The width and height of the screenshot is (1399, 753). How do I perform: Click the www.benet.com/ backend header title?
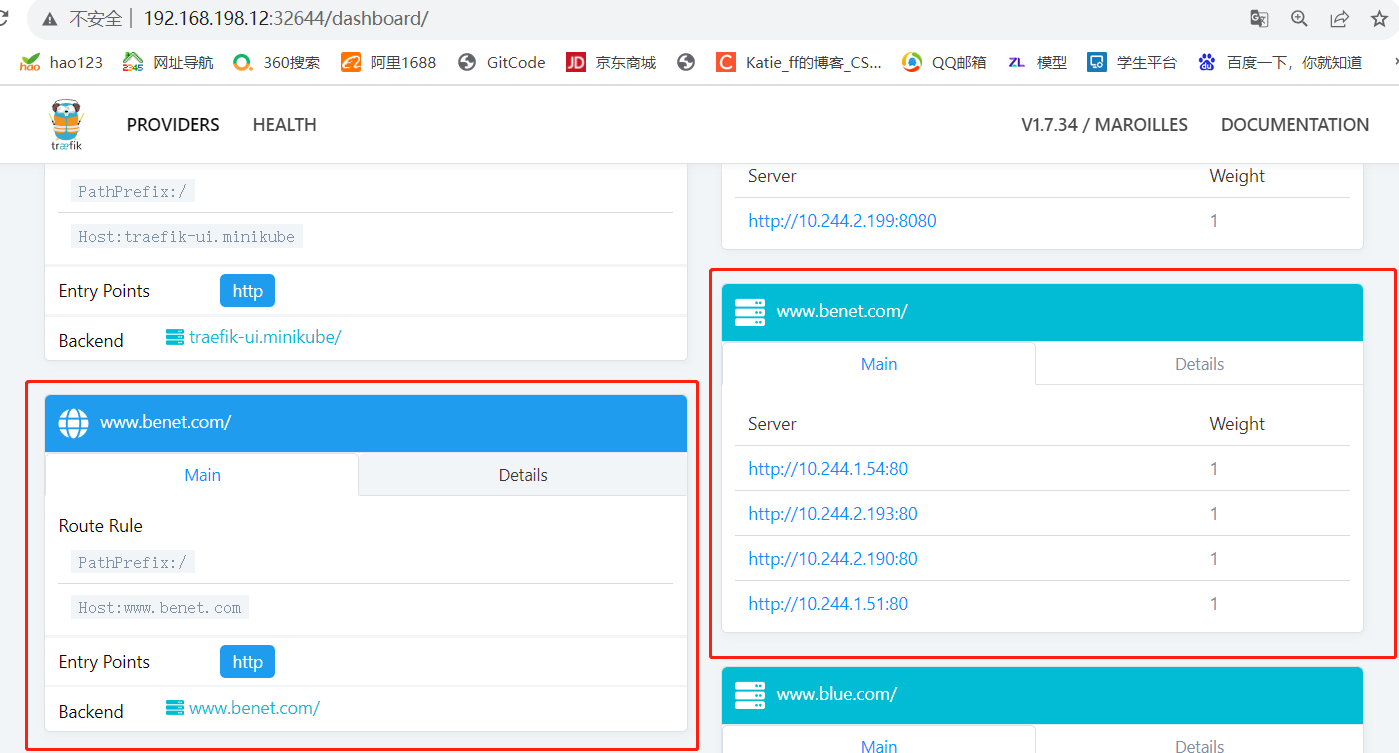pos(842,311)
